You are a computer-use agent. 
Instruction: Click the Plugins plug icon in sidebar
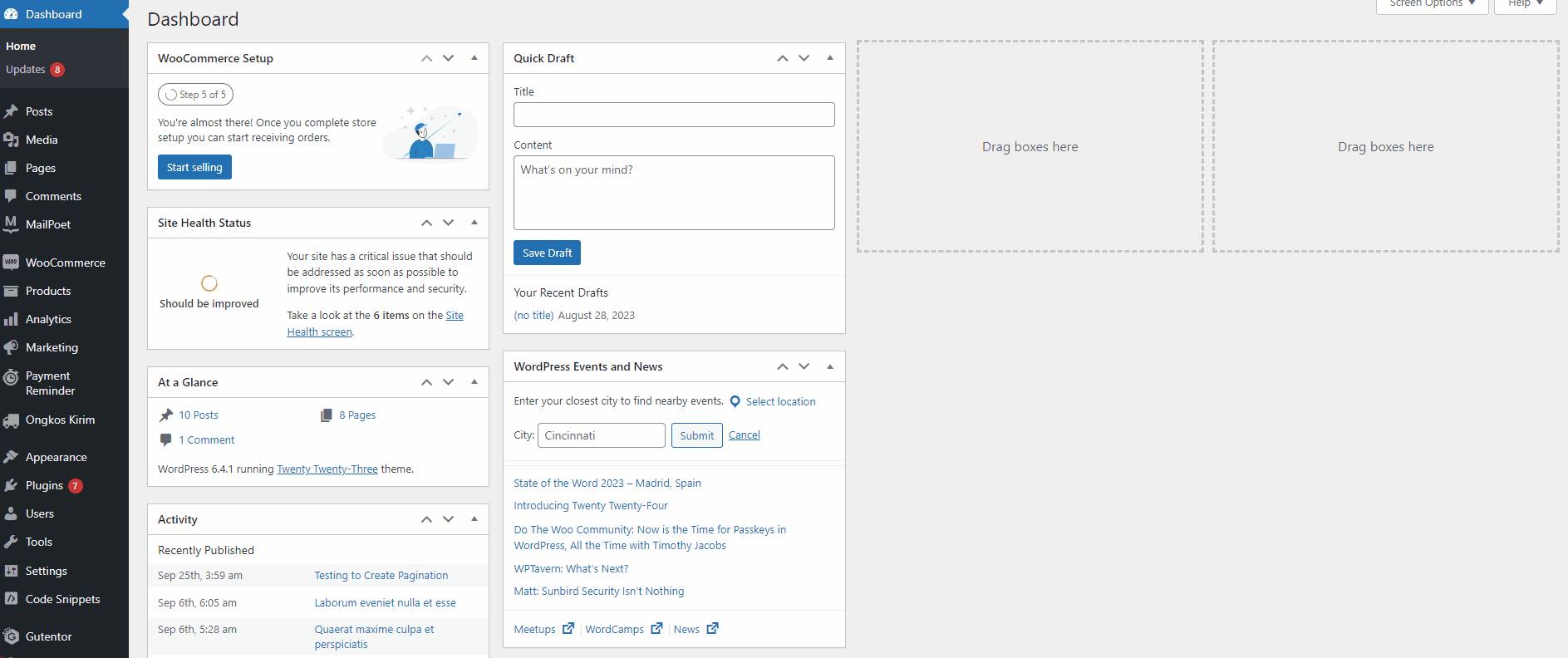[x=11, y=485]
